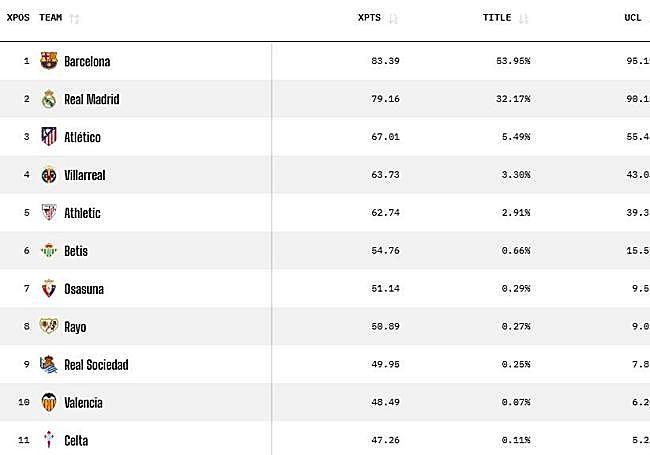
Task: Sort table using TITLE sort arrows
Action: pos(524,18)
